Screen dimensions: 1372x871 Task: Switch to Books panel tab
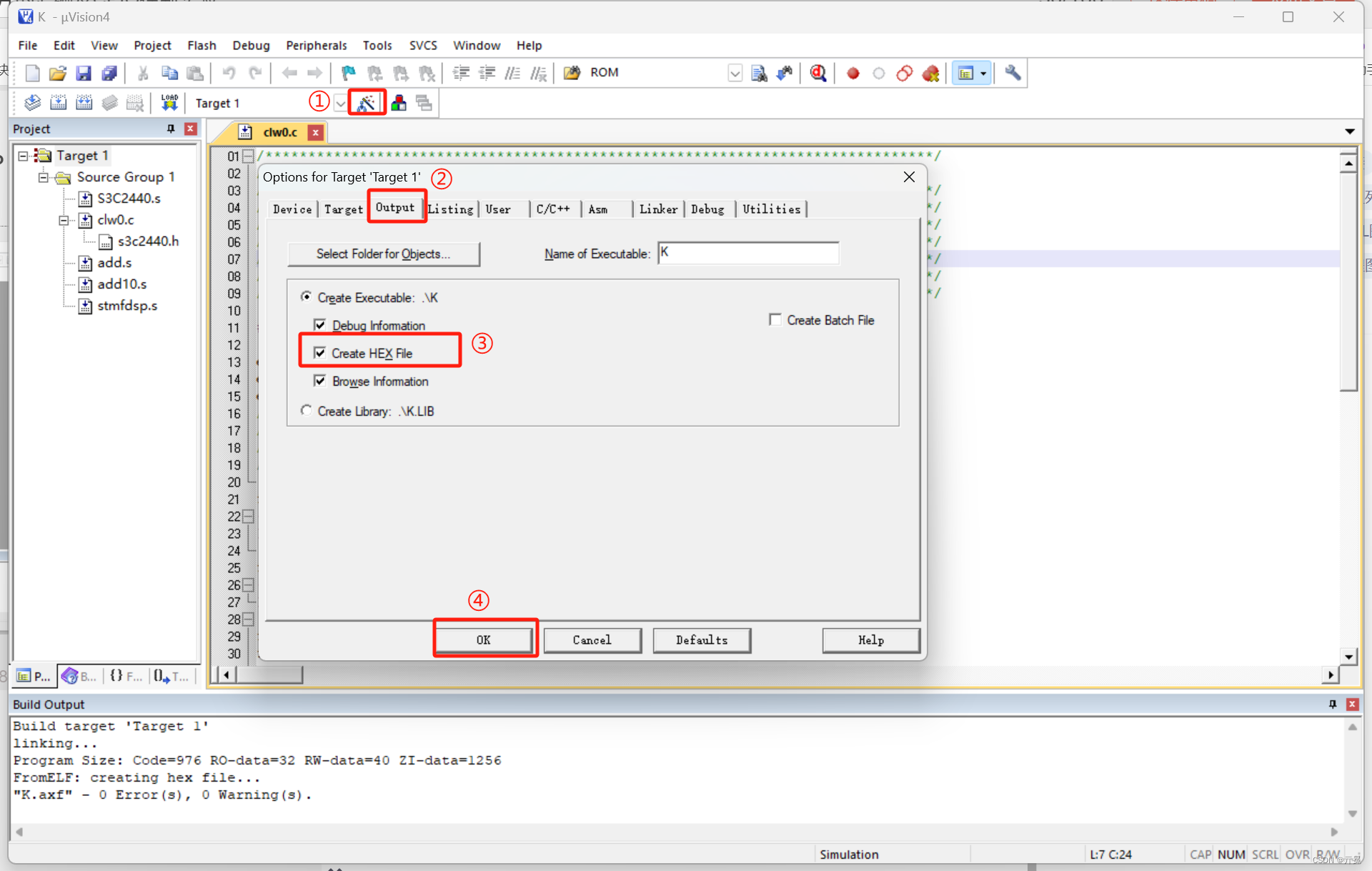pos(79,676)
